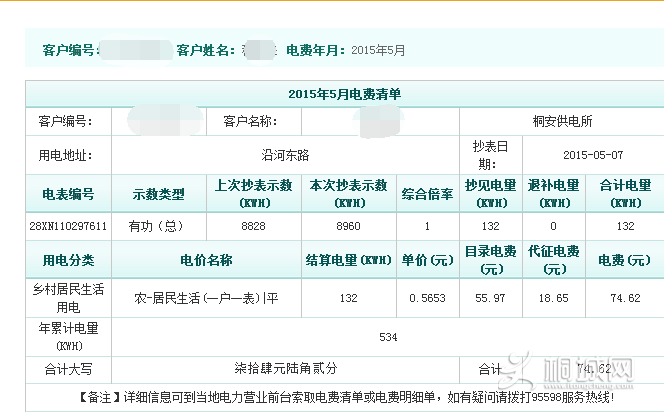Image resolution: width=664 pixels, height=416 pixels.
Task: Select the 电费年月 value 2015年5月
Action: point(379,50)
